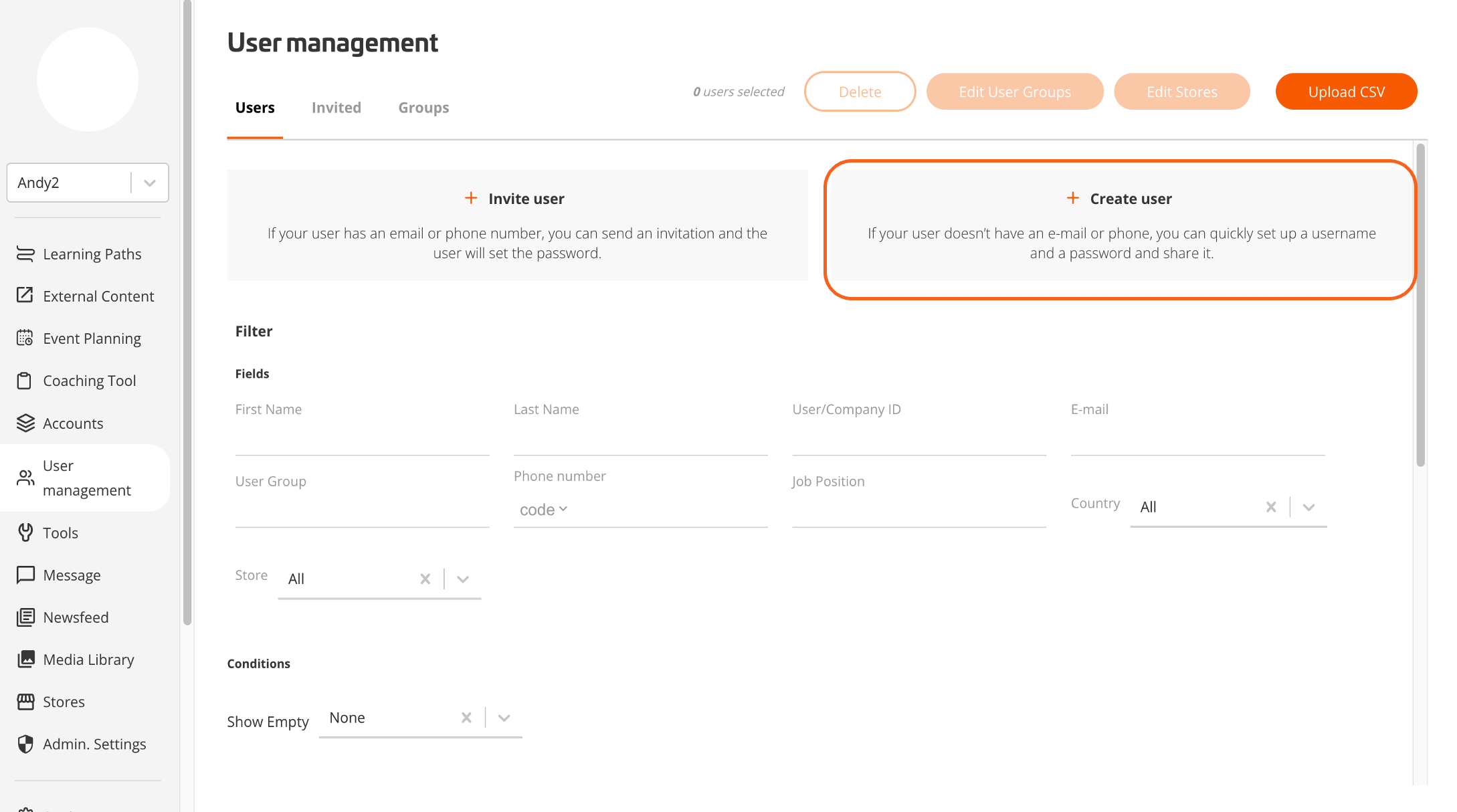Expand the Andy2 account dropdown
Image resolution: width=1457 pixels, height=812 pixels.
150,183
